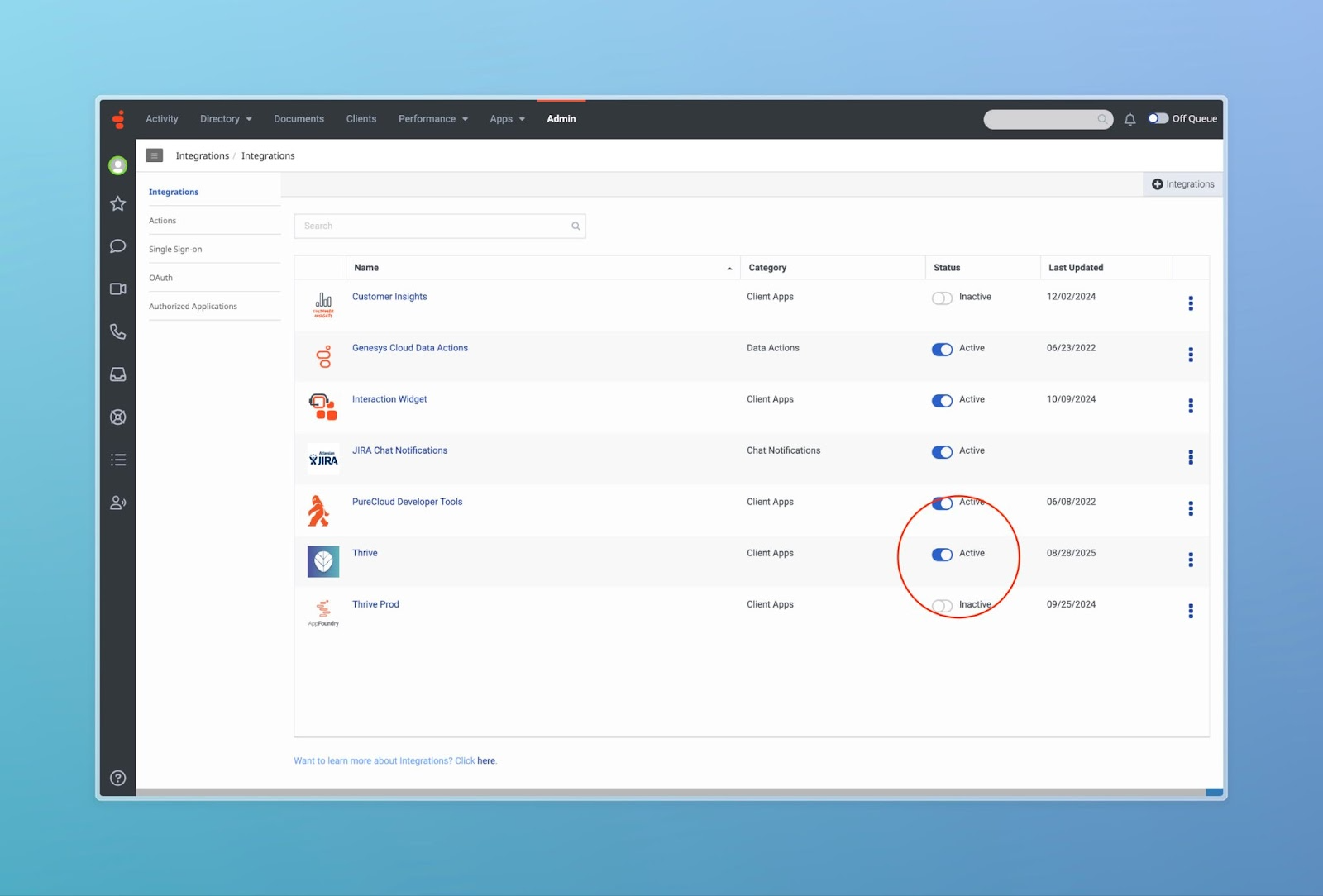Enable the Customer Insights status toggle

[942, 298]
